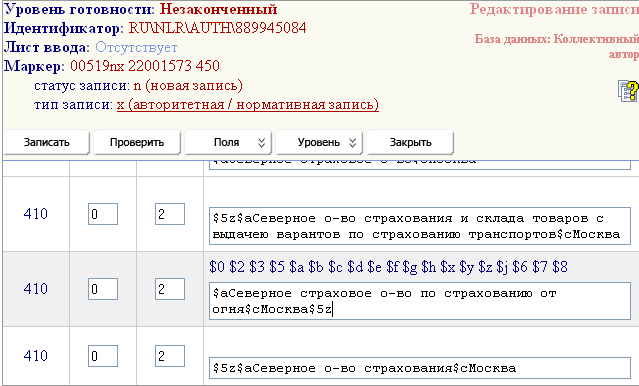Insert subfield $y in highlighted 410 row

click(467, 267)
